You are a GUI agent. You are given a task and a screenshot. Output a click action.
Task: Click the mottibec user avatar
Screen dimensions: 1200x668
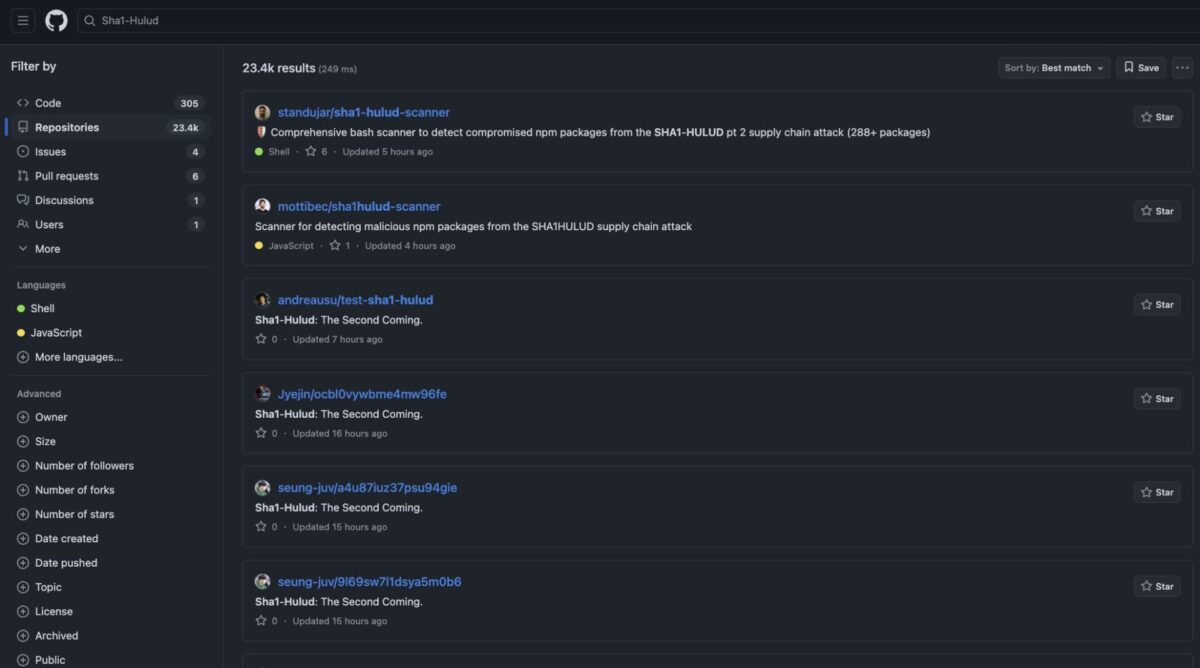(263, 206)
